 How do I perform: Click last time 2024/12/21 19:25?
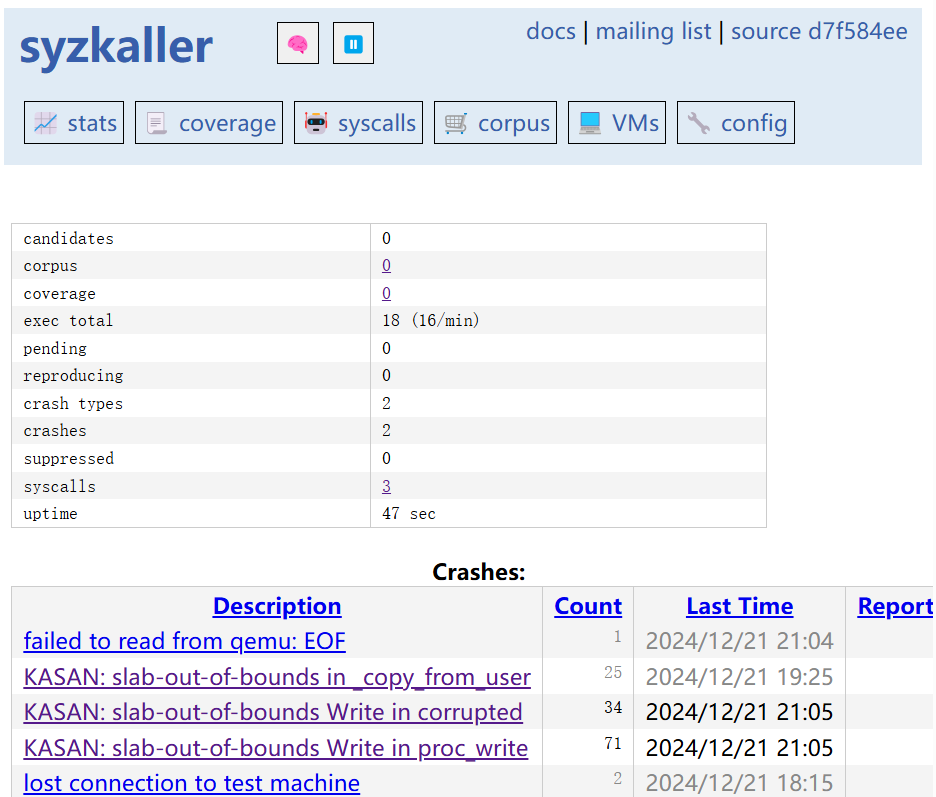coord(739,677)
